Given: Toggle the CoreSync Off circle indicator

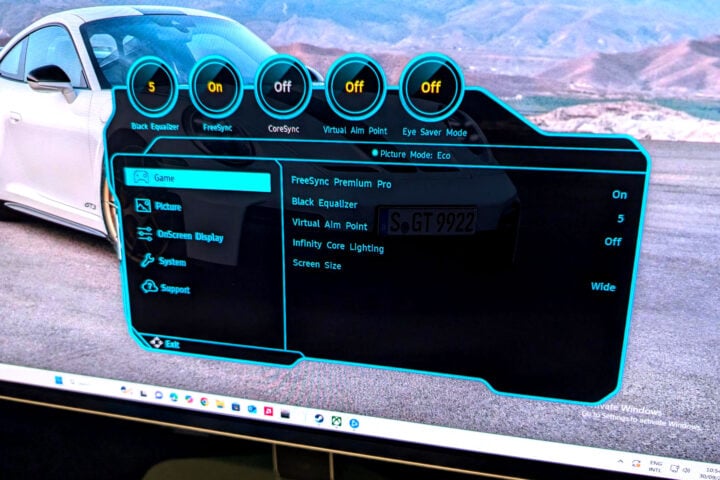Looking at the screenshot, I should [x=283, y=87].
